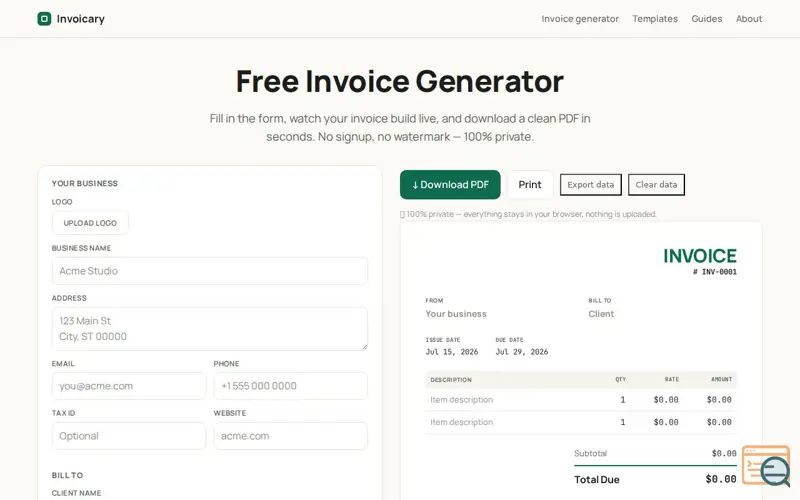The height and width of the screenshot is (500, 800).
Task: Click the 'BILL TO' form section heading
Action: 67,475
